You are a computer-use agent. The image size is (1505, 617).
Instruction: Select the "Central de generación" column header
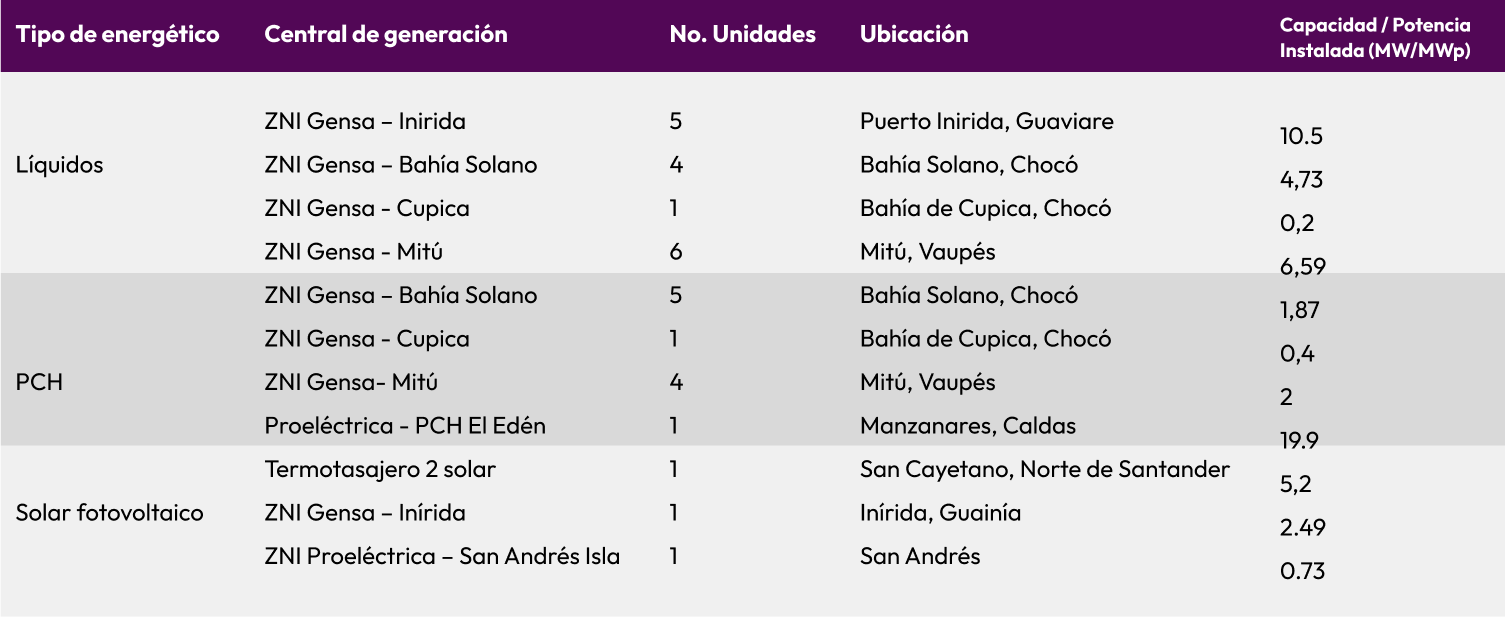[386, 34]
